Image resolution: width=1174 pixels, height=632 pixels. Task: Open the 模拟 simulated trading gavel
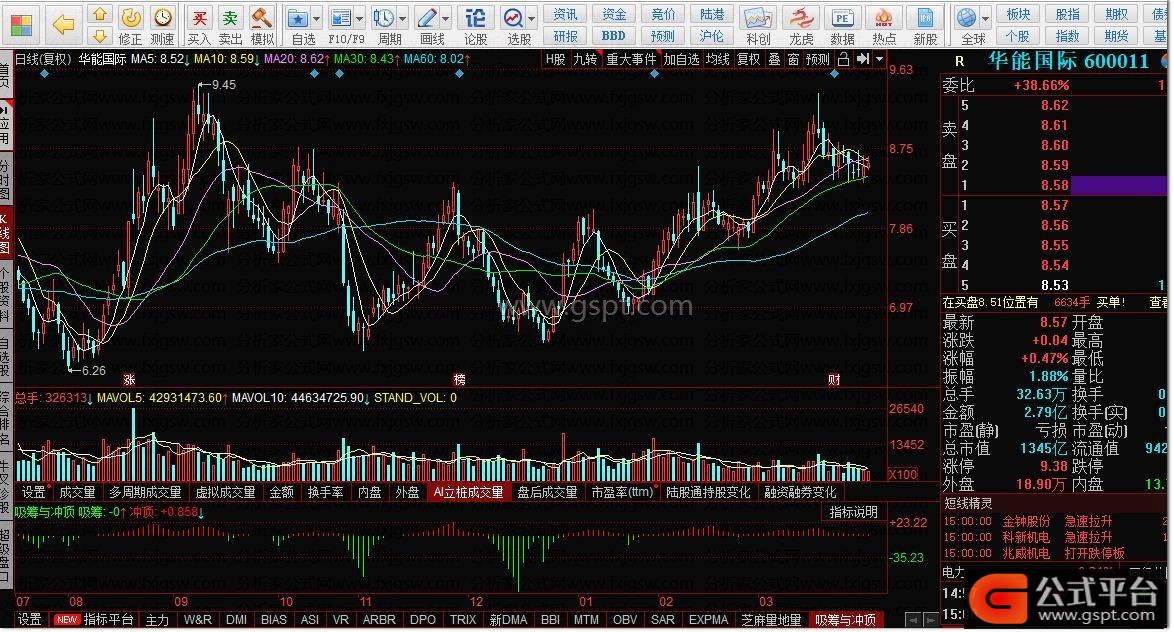261,25
